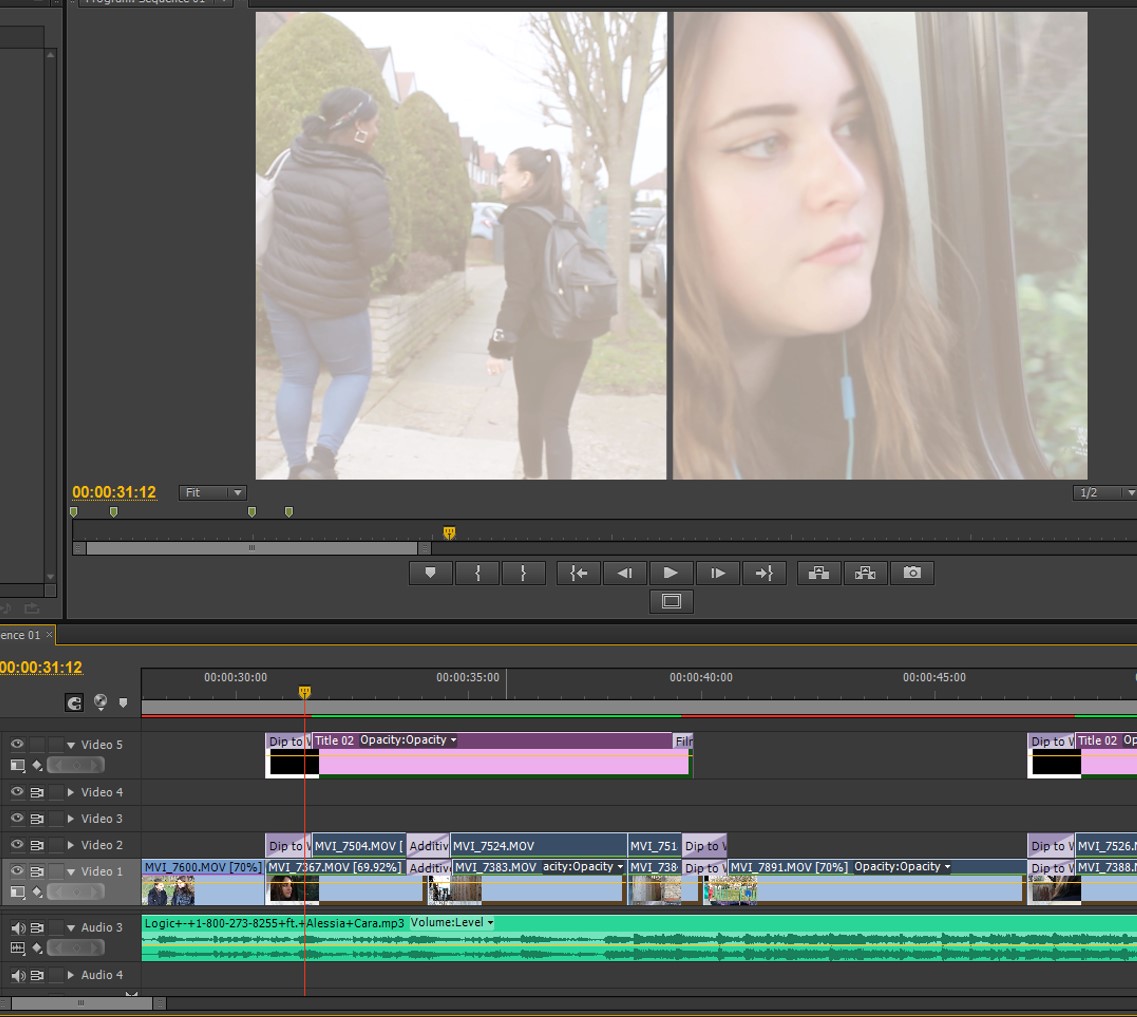1137x1017 pixels.
Task: Play the sequence in Program monitor
Action: coord(671,573)
